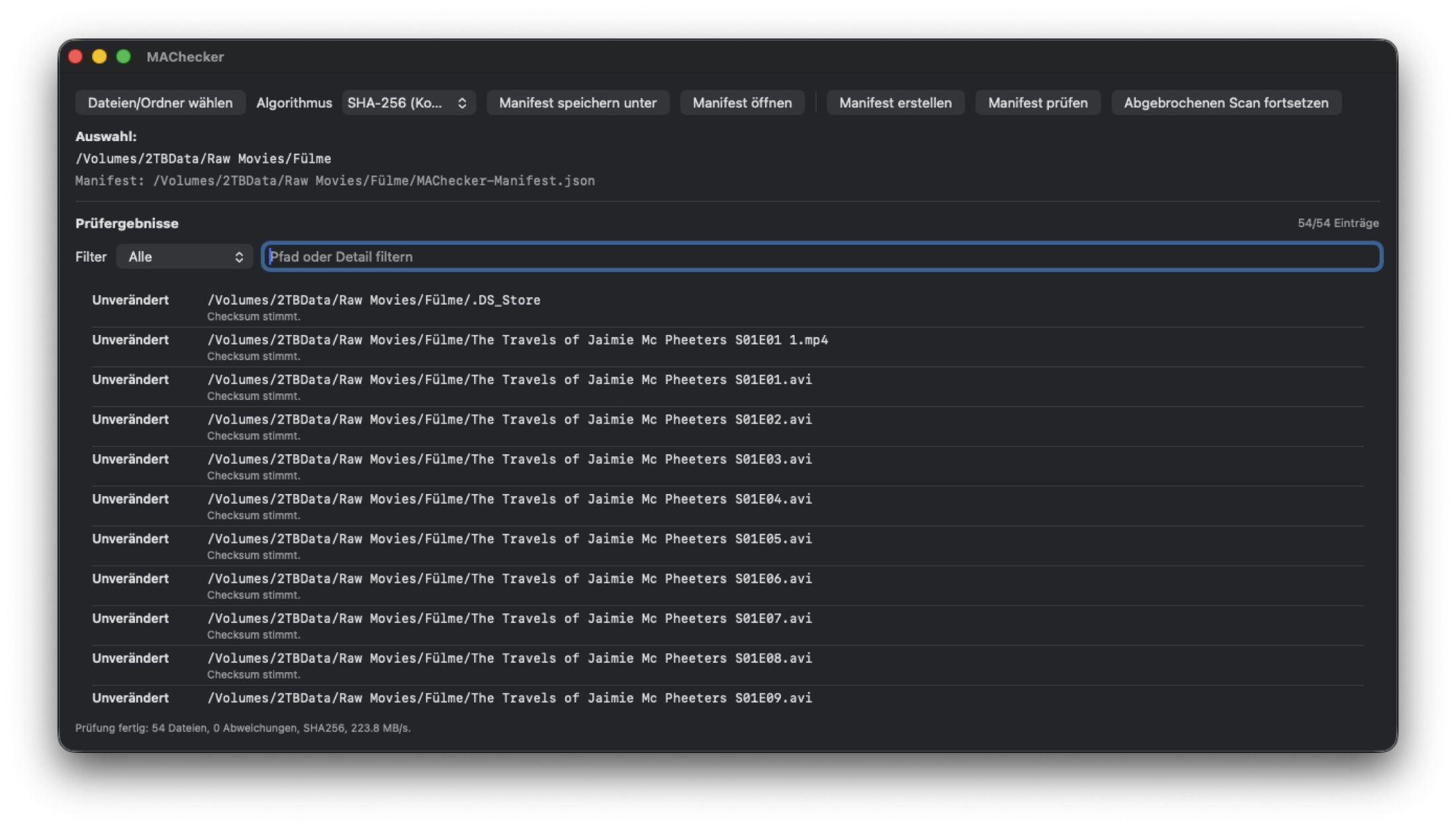Select the S01E04.avi result row
The image size is (1456, 829).
[x=727, y=506]
